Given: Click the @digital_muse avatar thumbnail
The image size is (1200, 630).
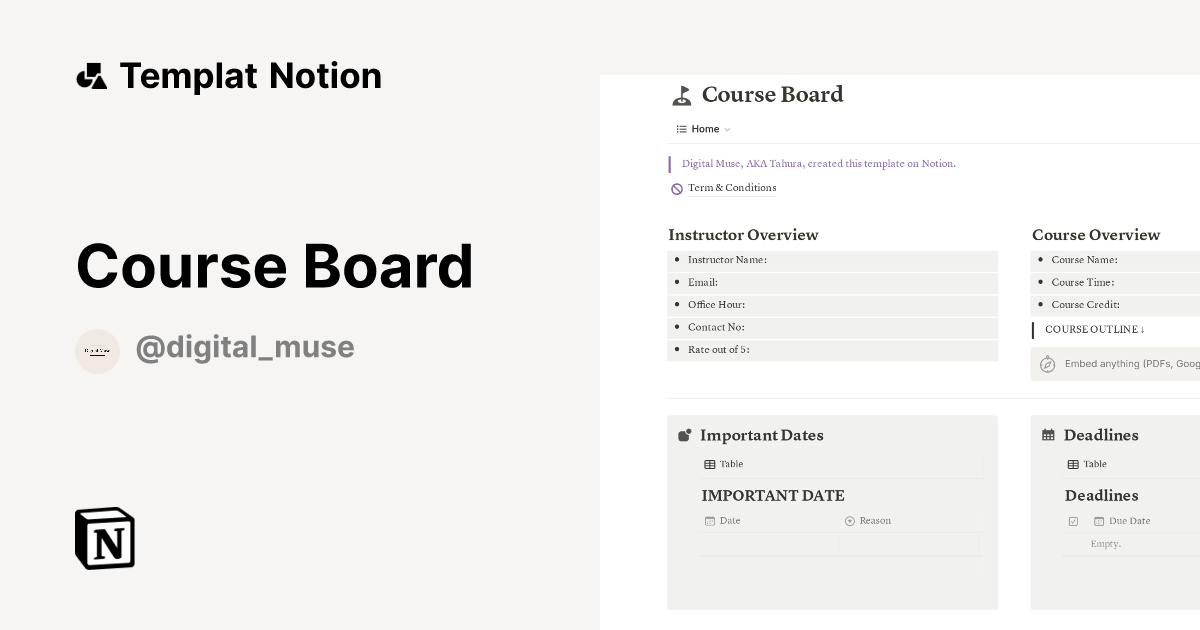Looking at the screenshot, I should pos(97,351).
